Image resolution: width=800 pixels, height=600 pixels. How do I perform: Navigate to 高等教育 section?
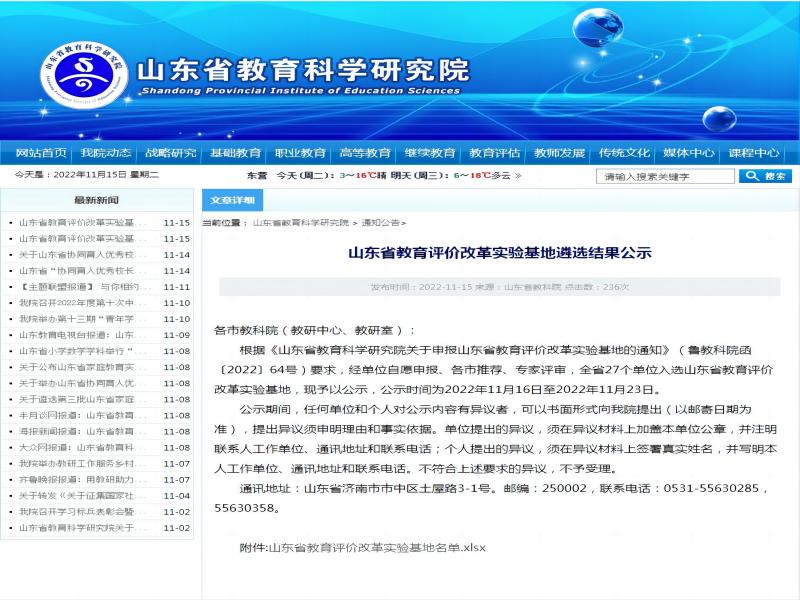(x=365, y=153)
